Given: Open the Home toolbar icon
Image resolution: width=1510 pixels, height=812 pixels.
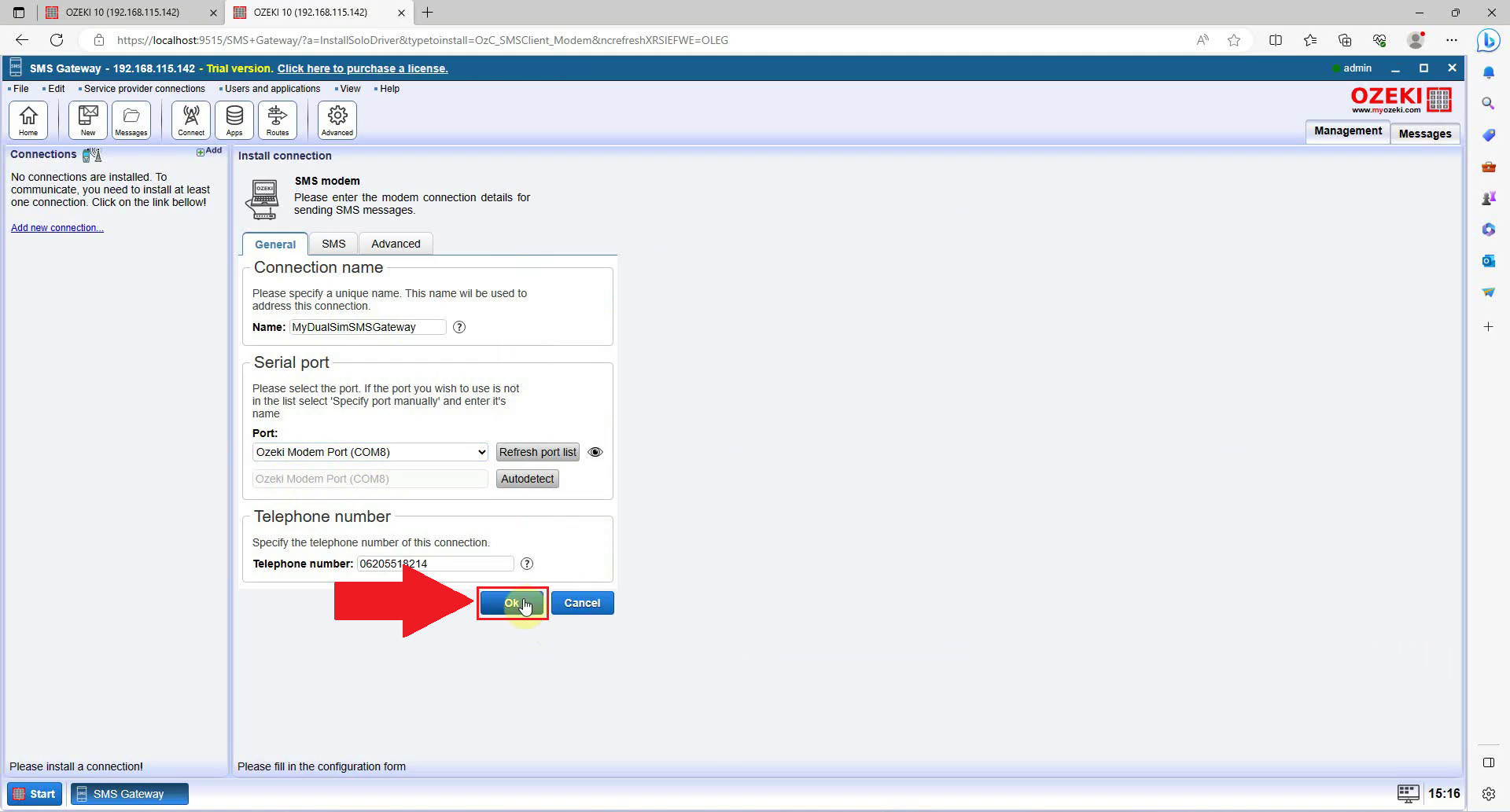Looking at the screenshot, I should click(28, 120).
